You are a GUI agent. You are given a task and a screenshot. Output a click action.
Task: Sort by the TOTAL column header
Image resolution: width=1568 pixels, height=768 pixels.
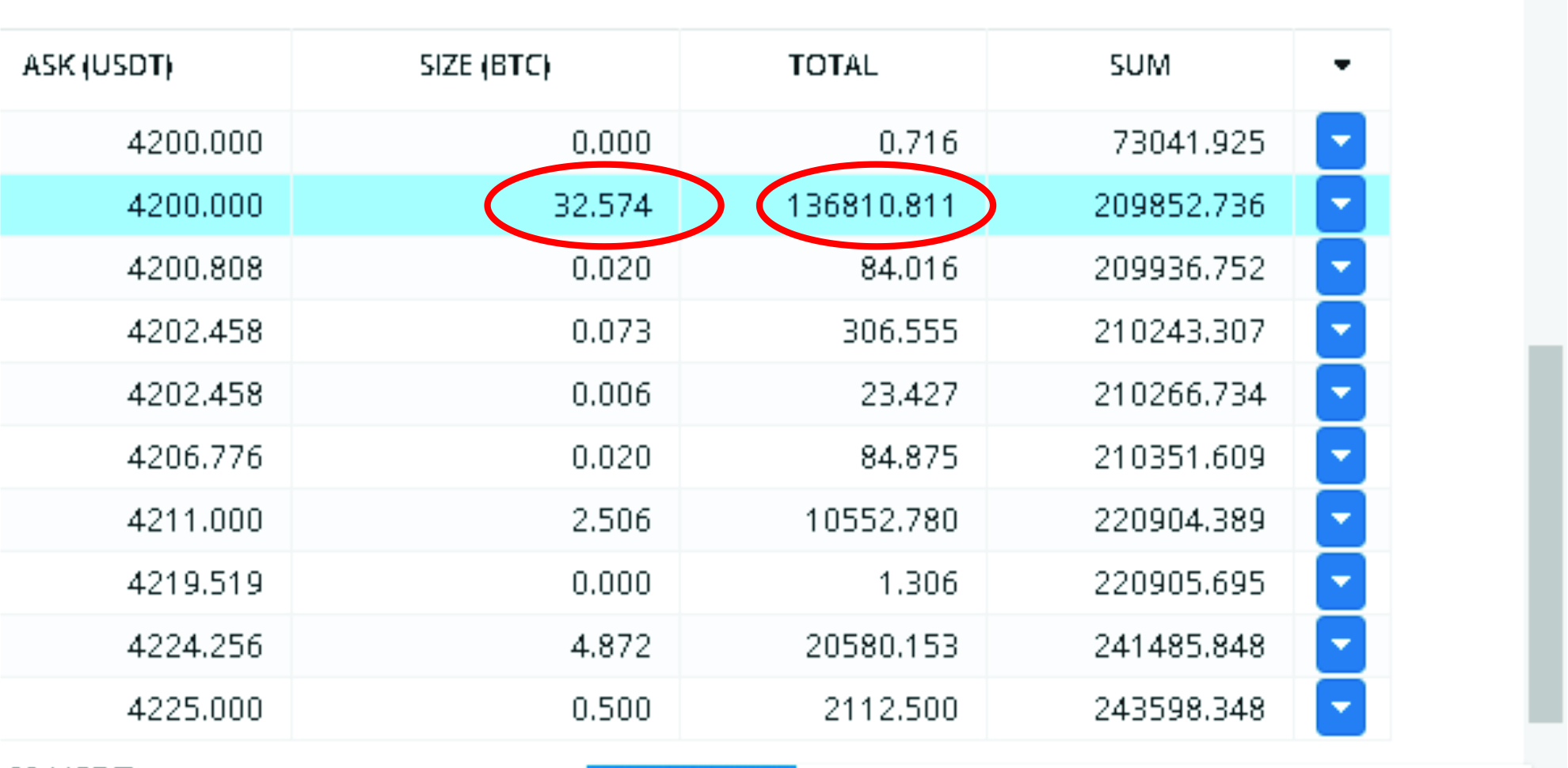(833, 65)
